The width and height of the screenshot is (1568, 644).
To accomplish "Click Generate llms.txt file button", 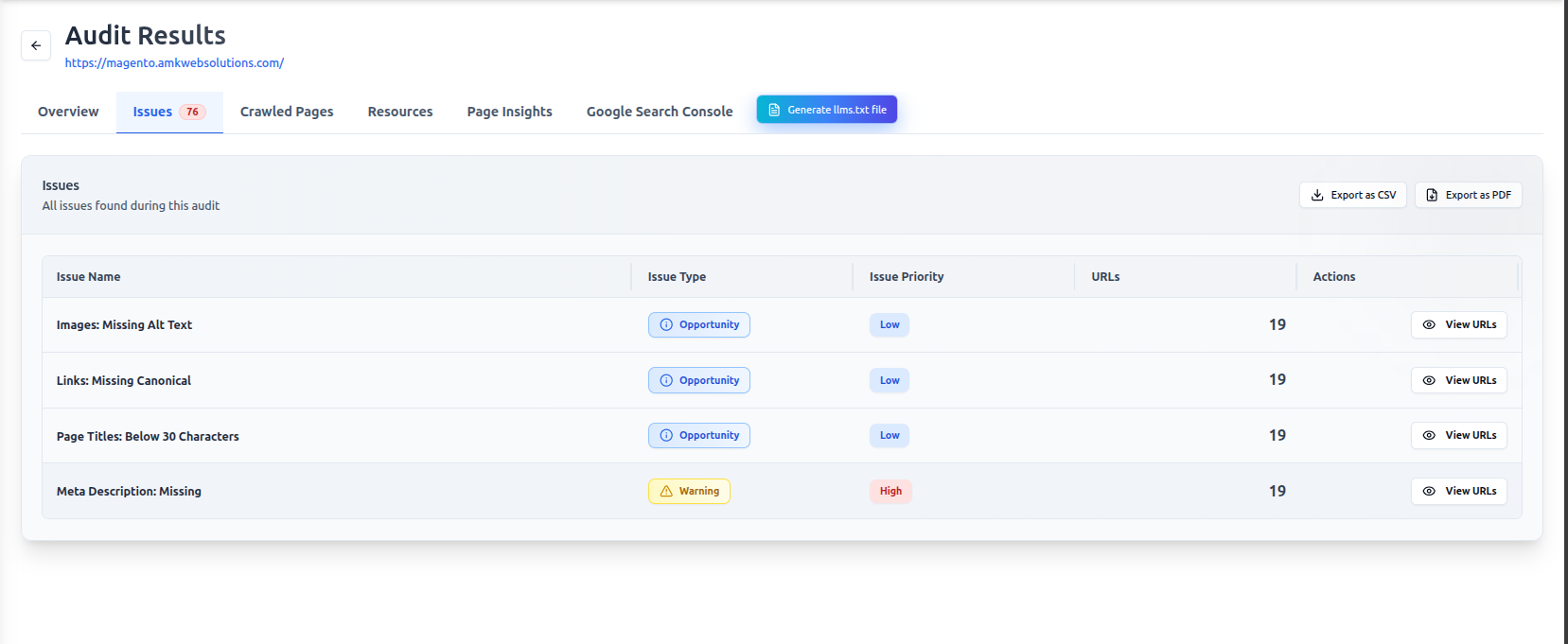I will coord(827,110).
